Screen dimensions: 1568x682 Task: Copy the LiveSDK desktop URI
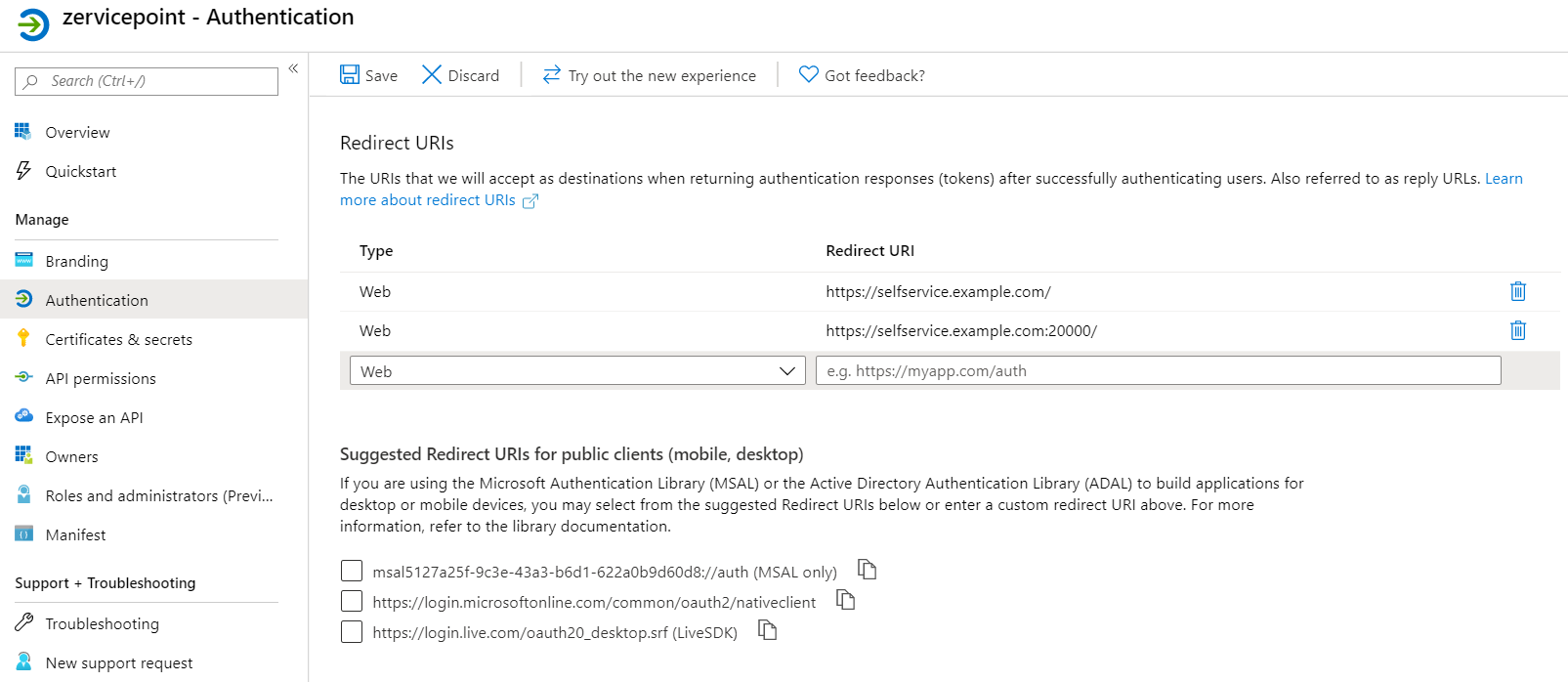click(x=768, y=630)
